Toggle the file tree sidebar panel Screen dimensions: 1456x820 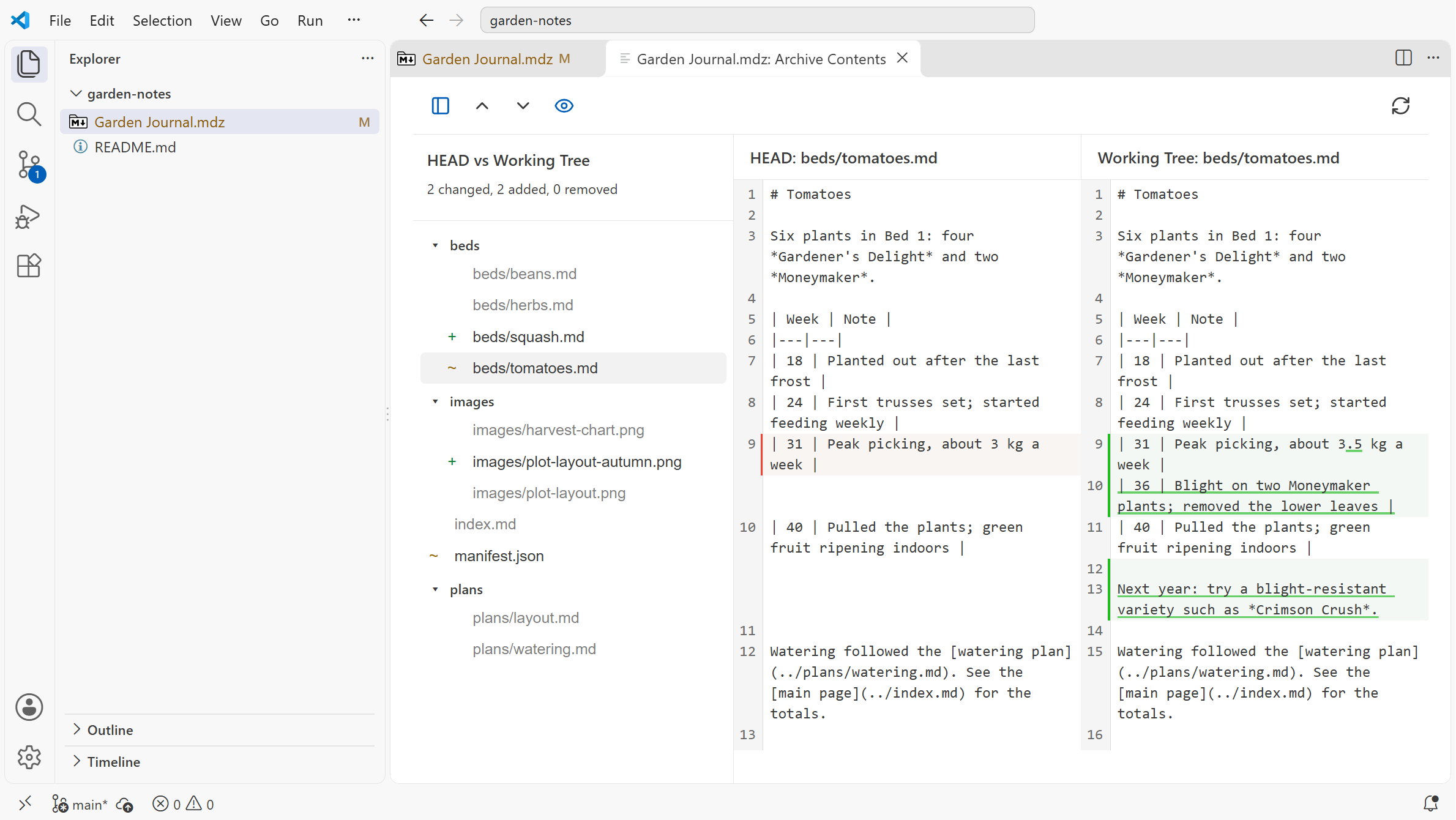440,106
